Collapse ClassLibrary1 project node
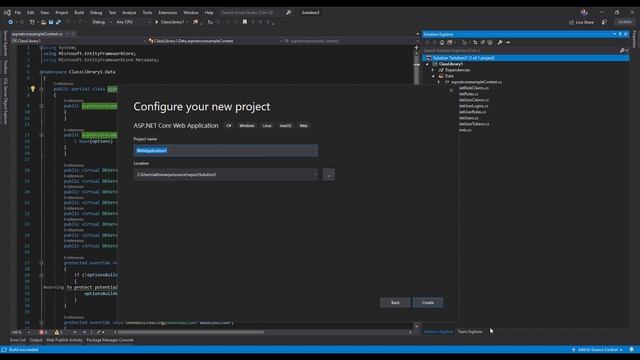 (x=427, y=64)
